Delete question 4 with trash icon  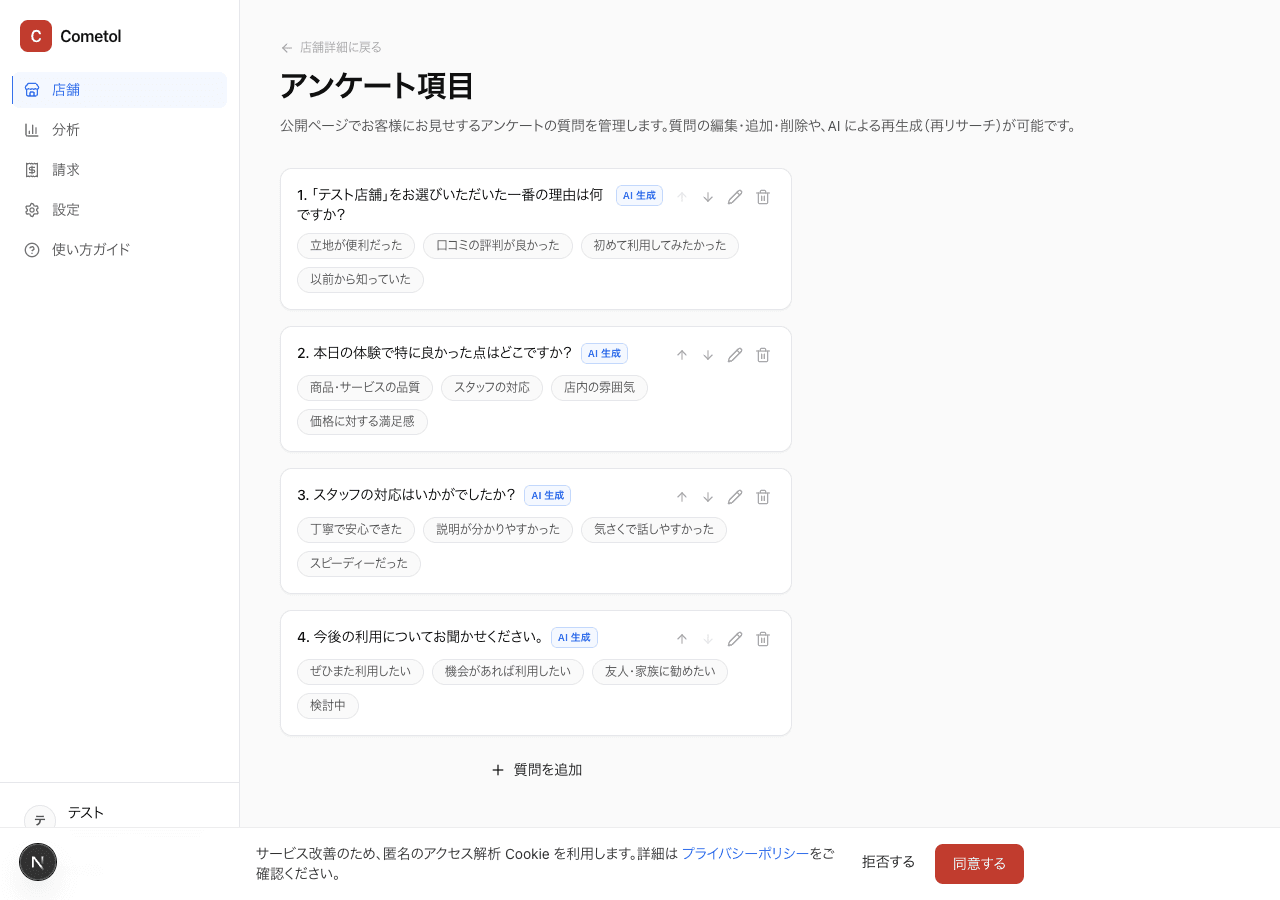[x=763, y=639]
